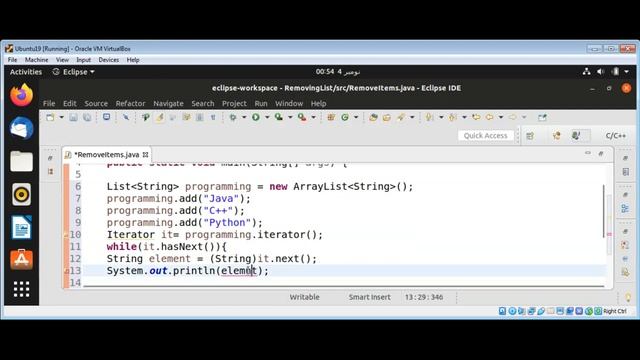Open a terminal with the blue monitor icon

tap(107, 117)
